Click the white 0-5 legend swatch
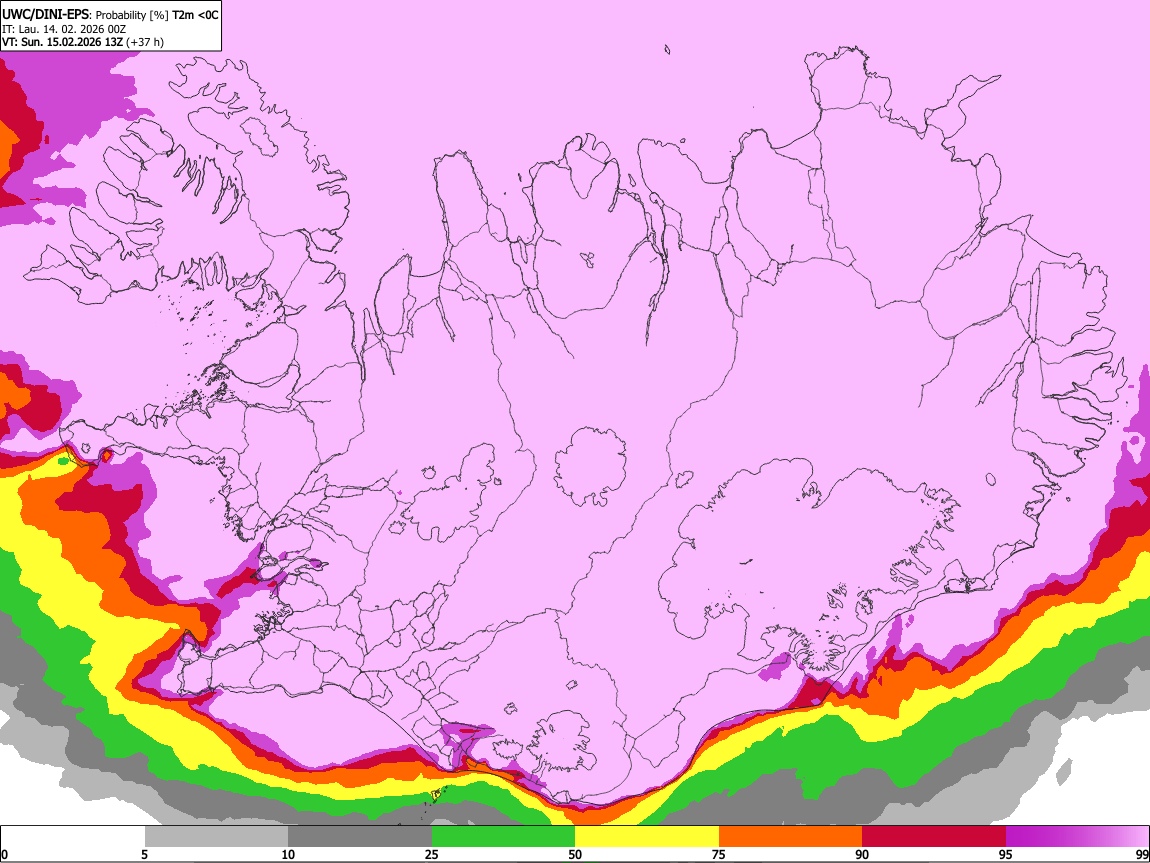 click(73, 837)
